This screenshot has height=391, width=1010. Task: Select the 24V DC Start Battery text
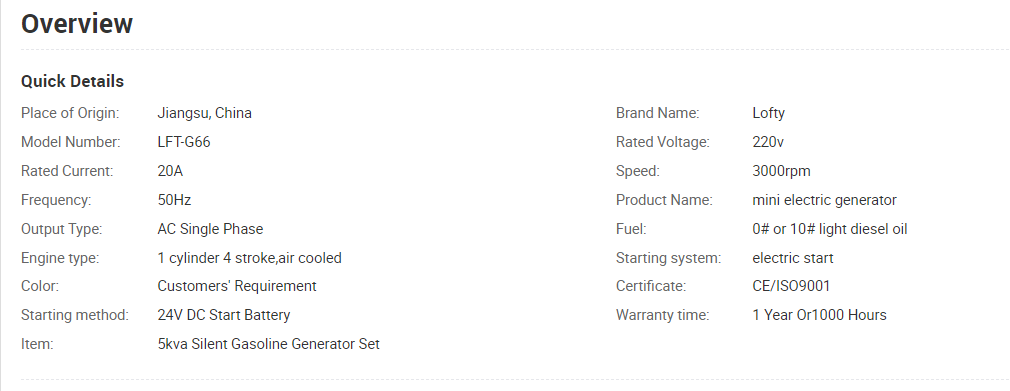click(224, 315)
